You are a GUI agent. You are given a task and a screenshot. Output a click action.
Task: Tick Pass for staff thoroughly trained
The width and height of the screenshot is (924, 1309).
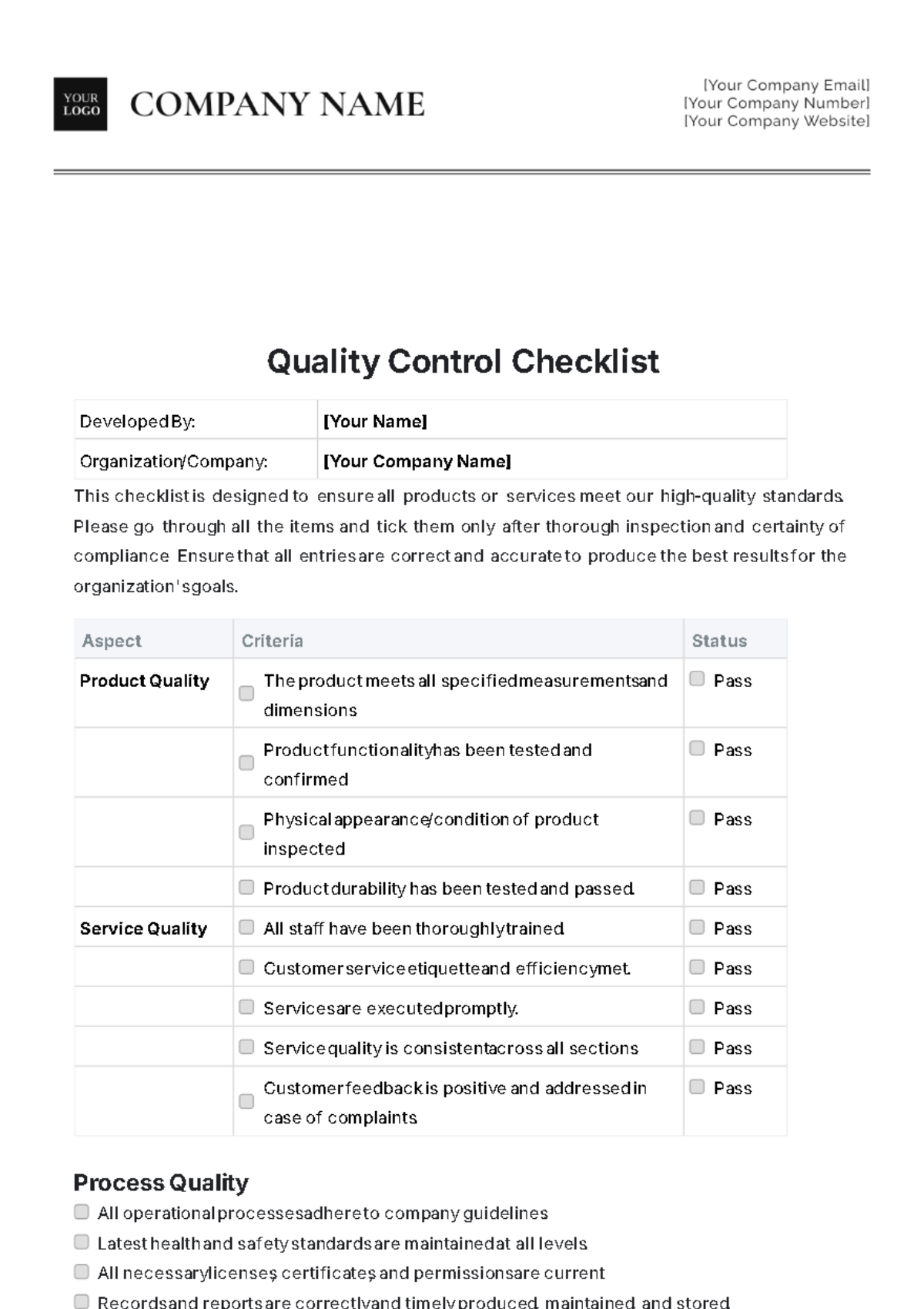pyautogui.click(x=697, y=927)
